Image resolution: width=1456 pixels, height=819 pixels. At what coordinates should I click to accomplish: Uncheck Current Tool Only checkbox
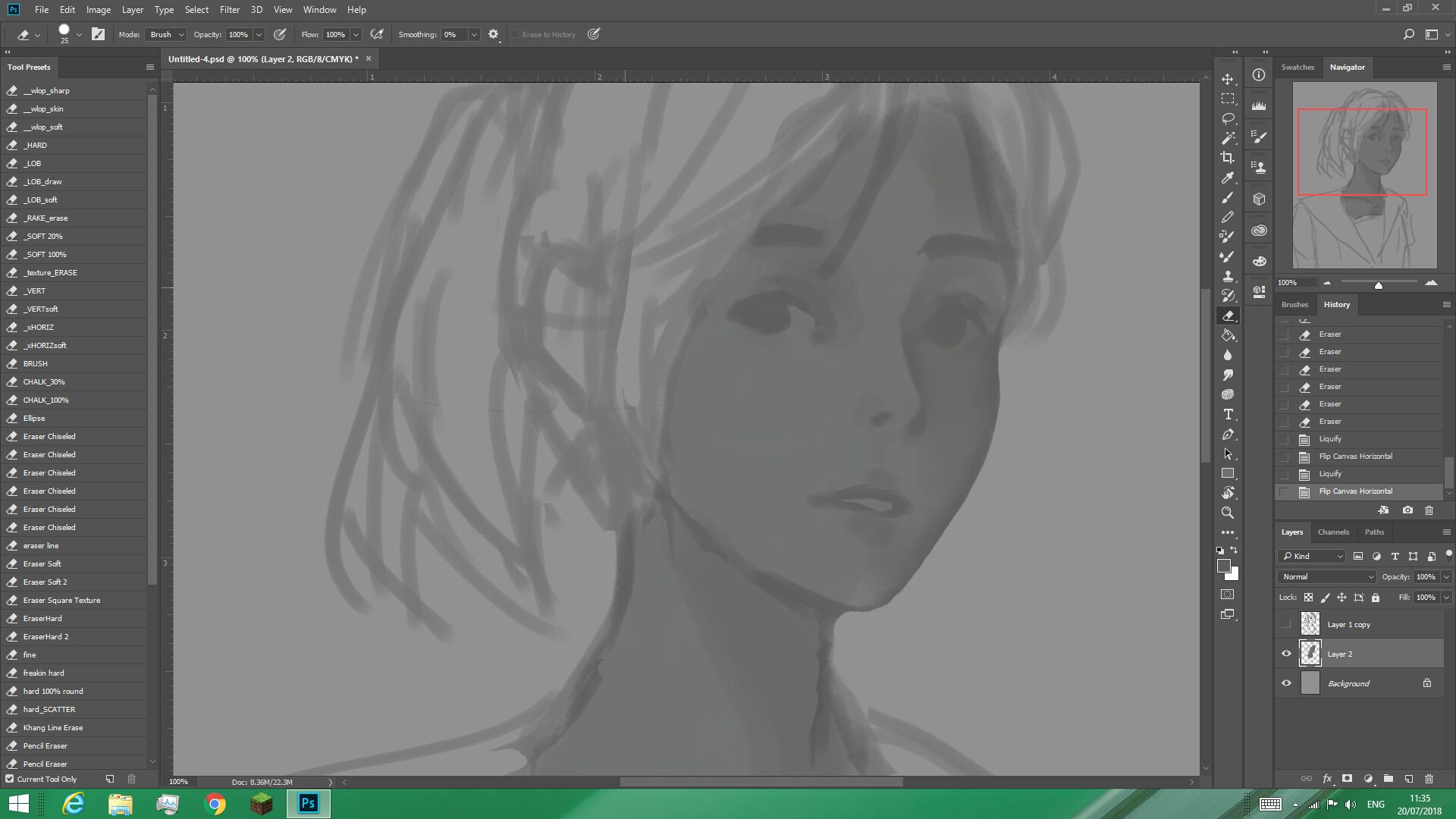10,779
